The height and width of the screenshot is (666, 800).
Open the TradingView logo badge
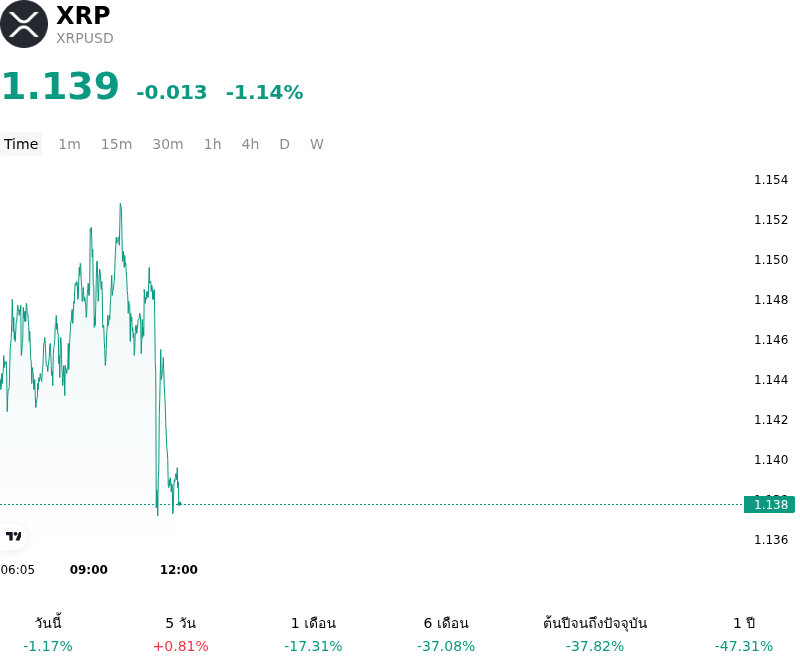pos(13,536)
